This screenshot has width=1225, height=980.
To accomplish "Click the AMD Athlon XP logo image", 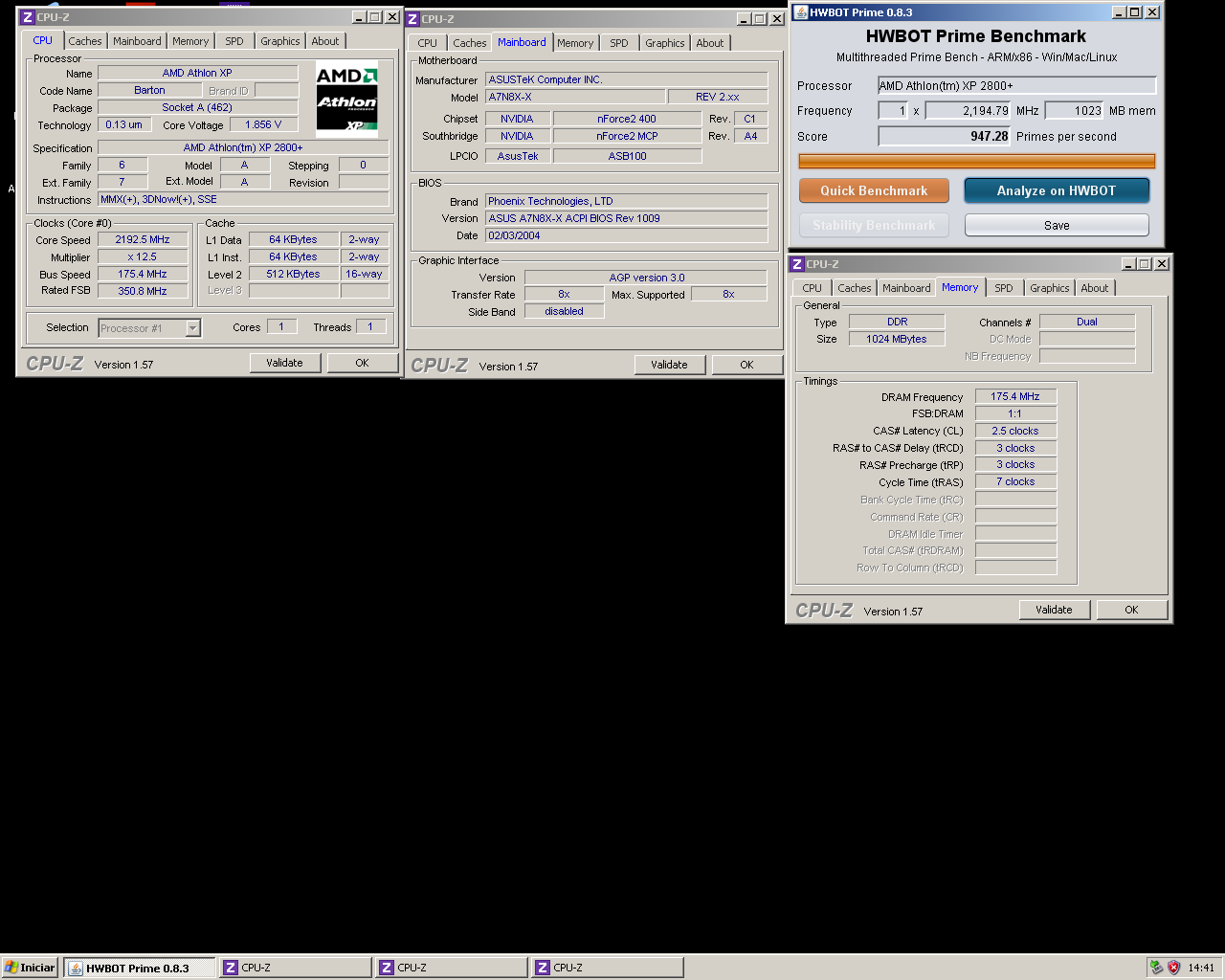I will [x=347, y=100].
